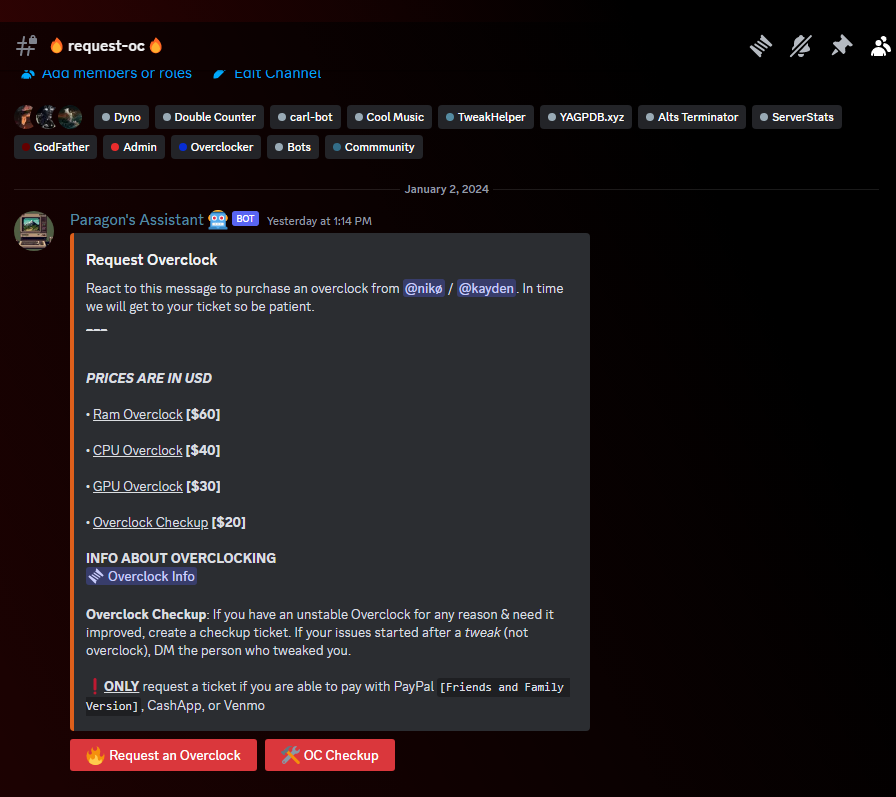Click the PRICES ARE IN USD heading
This screenshot has width=896, height=797.
tap(149, 379)
